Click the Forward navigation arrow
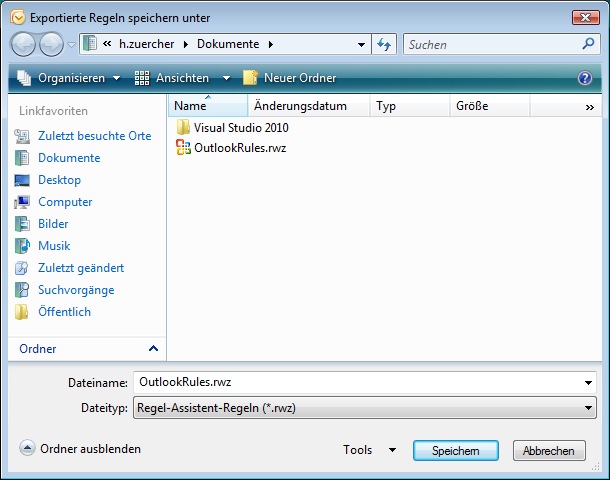Image resolution: width=610 pixels, height=480 pixels. 51,44
